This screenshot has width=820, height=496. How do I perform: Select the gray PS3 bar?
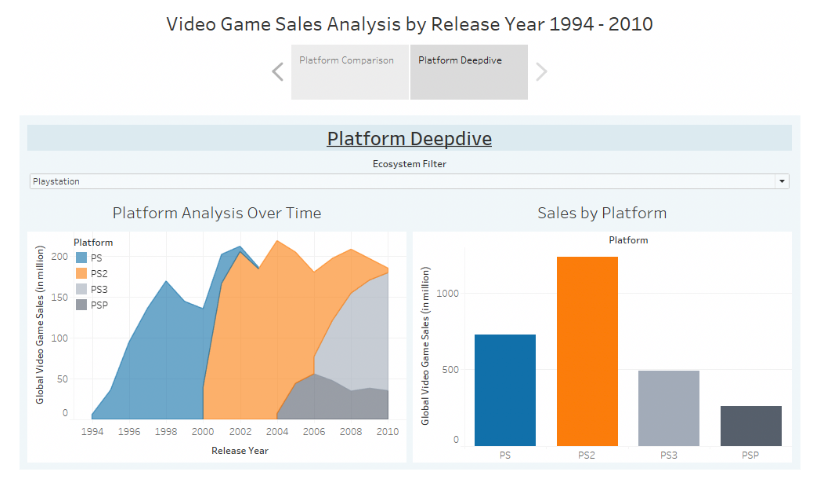coord(669,408)
